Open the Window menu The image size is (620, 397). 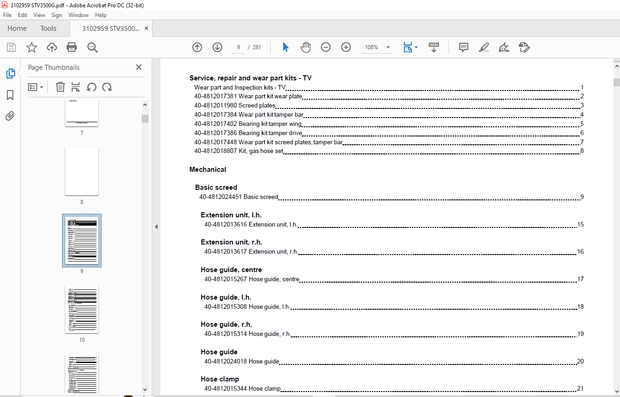tap(78, 15)
